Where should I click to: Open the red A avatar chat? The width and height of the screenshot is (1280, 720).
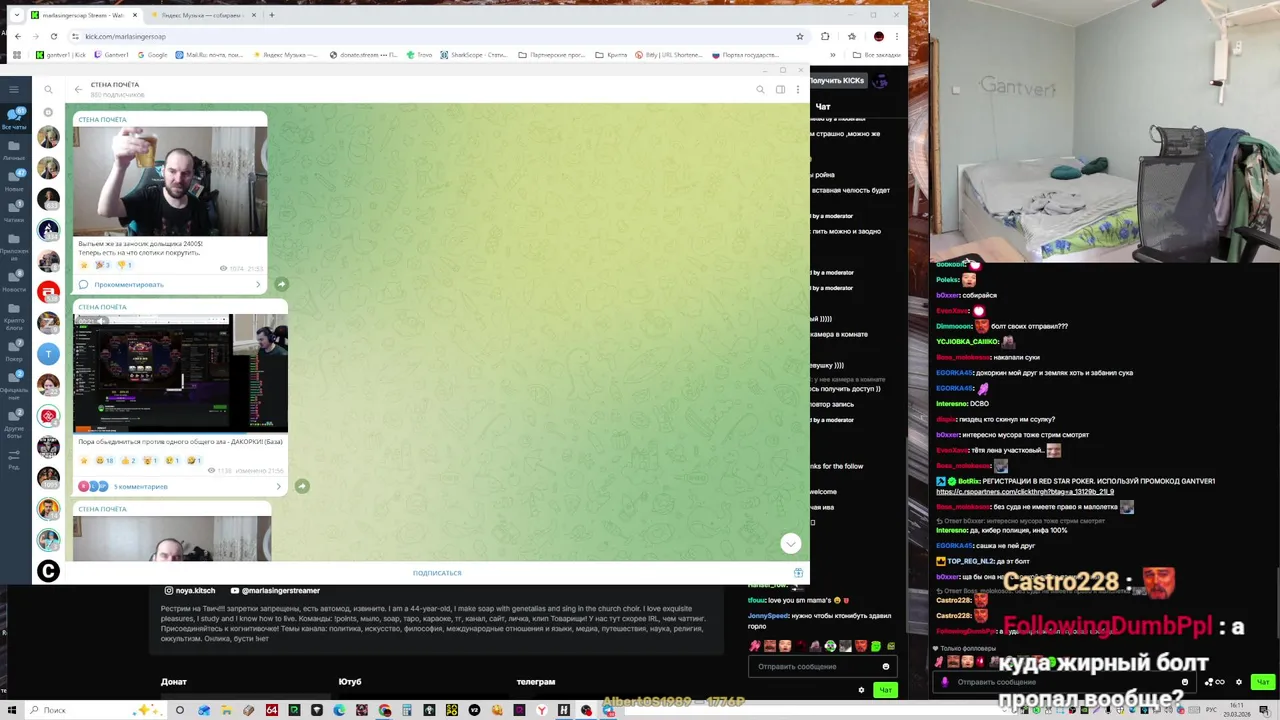(x=48, y=292)
